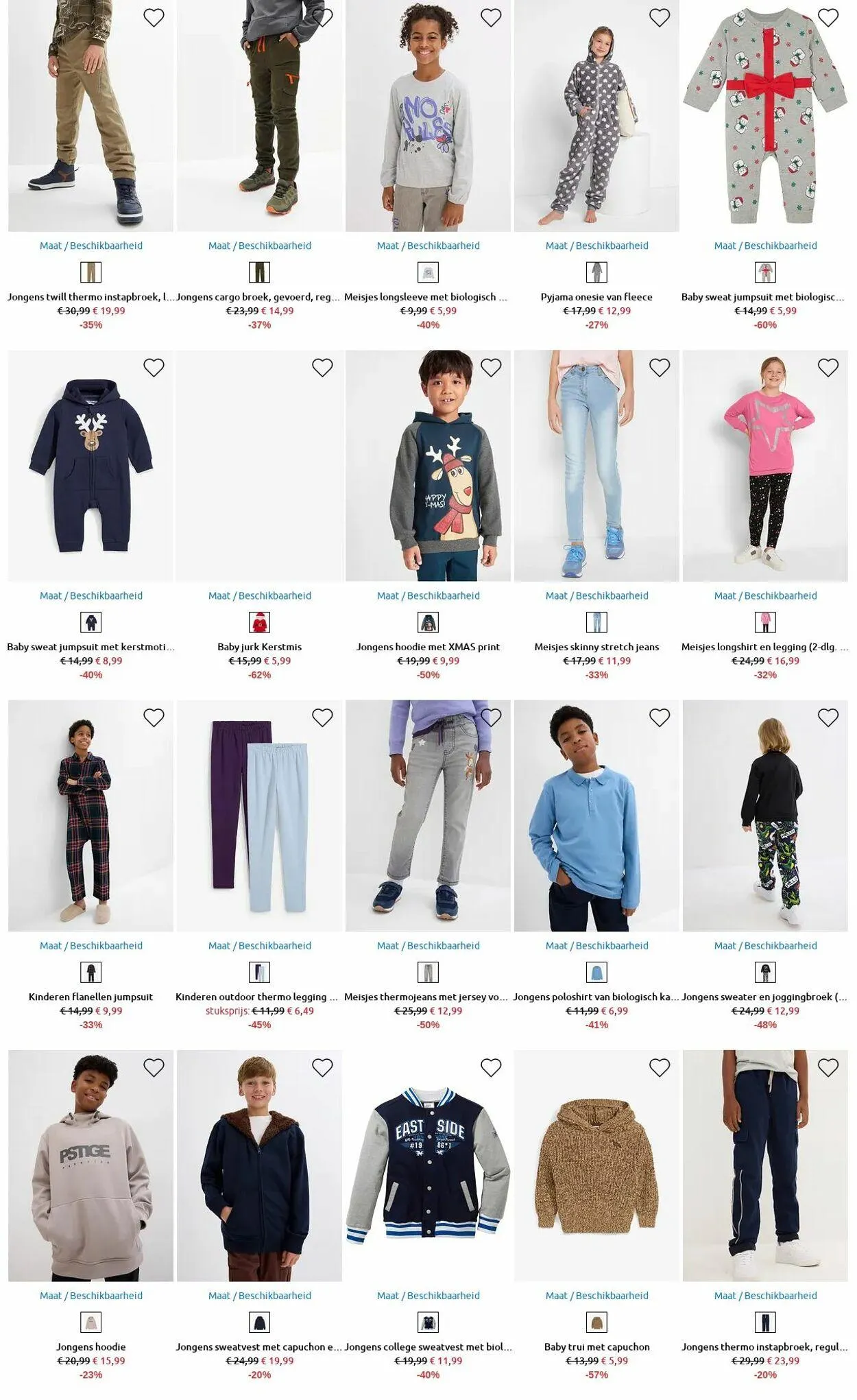Expand Maat / Beschikbaarheid for Meisjes thermojeans
The width and height of the screenshot is (857, 1400).
(428, 945)
